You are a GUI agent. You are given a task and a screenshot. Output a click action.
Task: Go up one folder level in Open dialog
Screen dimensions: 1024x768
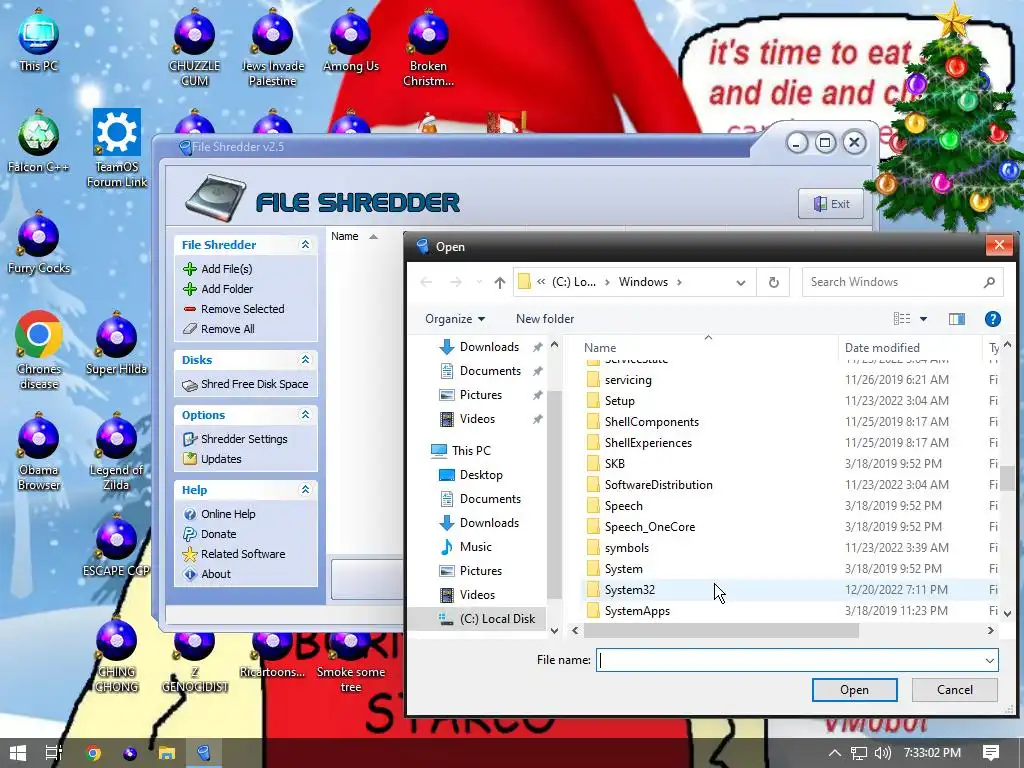point(500,282)
